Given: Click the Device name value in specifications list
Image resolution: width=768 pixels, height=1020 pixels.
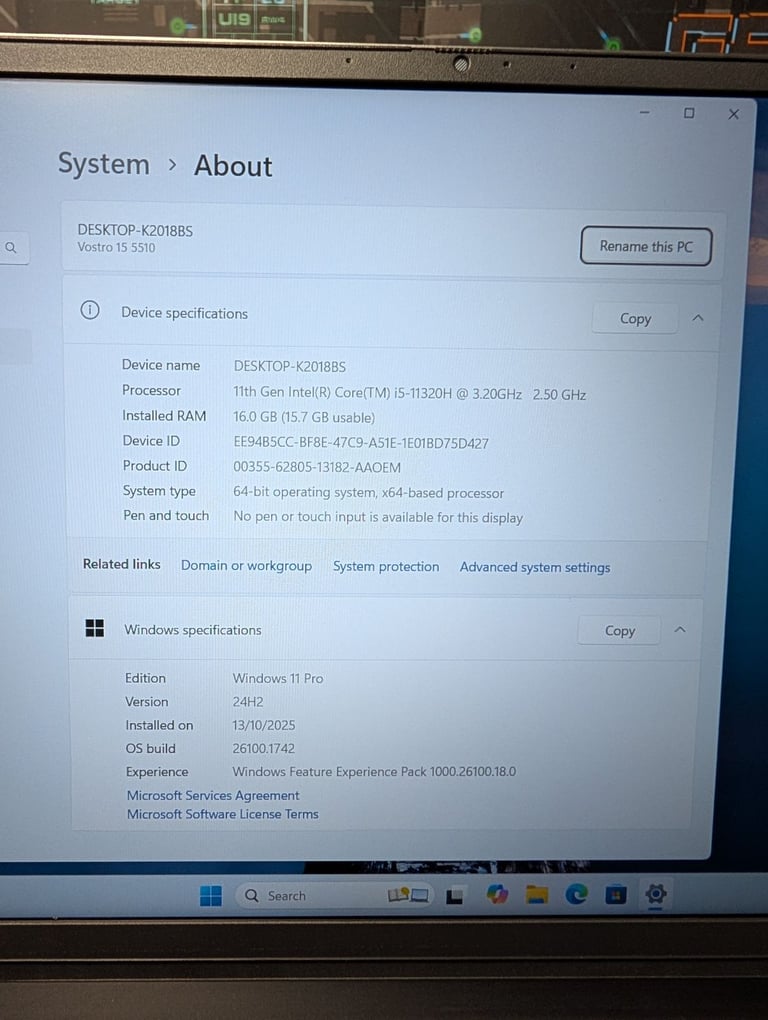Looking at the screenshot, I should point(289,366).
